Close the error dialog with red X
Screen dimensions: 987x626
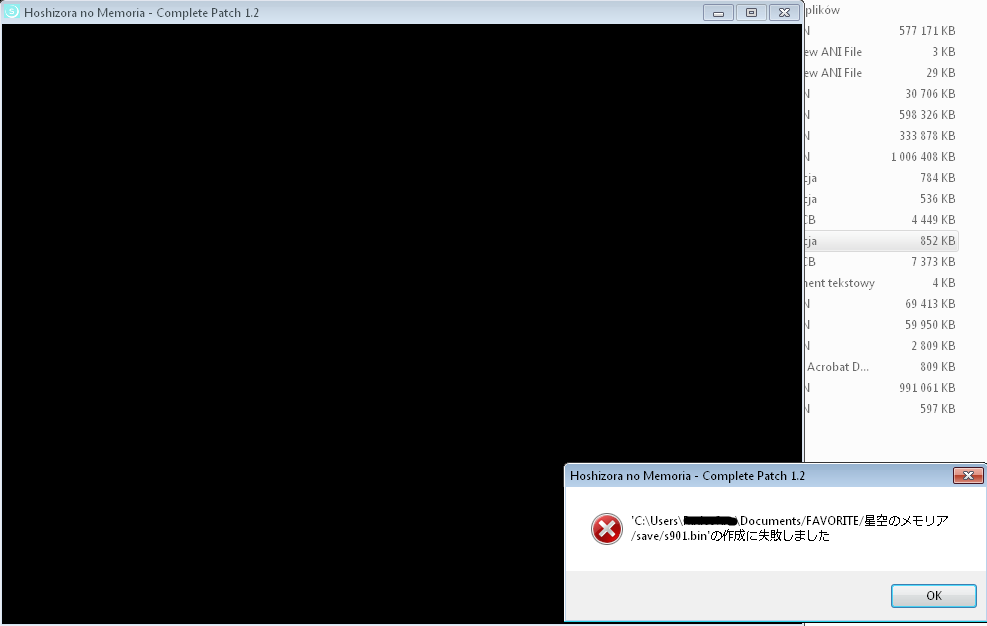967,476
